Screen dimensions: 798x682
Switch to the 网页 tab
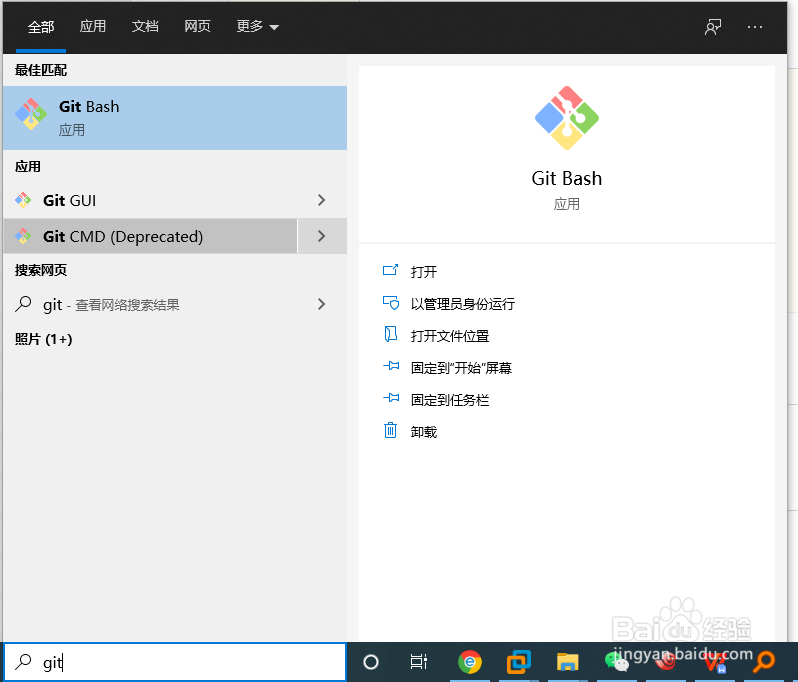click(x=197, y=26)
